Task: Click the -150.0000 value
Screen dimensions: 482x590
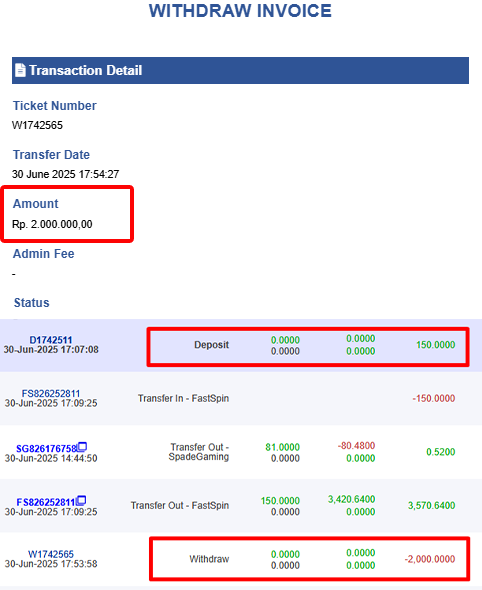Action: click(434, 398)
